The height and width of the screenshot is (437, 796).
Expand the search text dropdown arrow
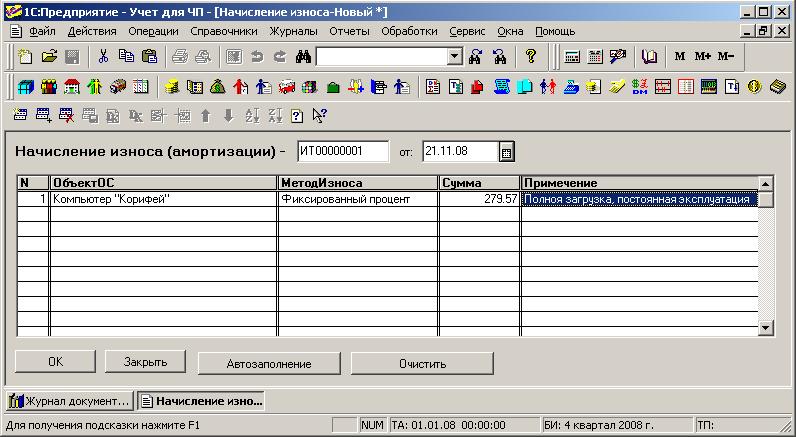(455, 57)
